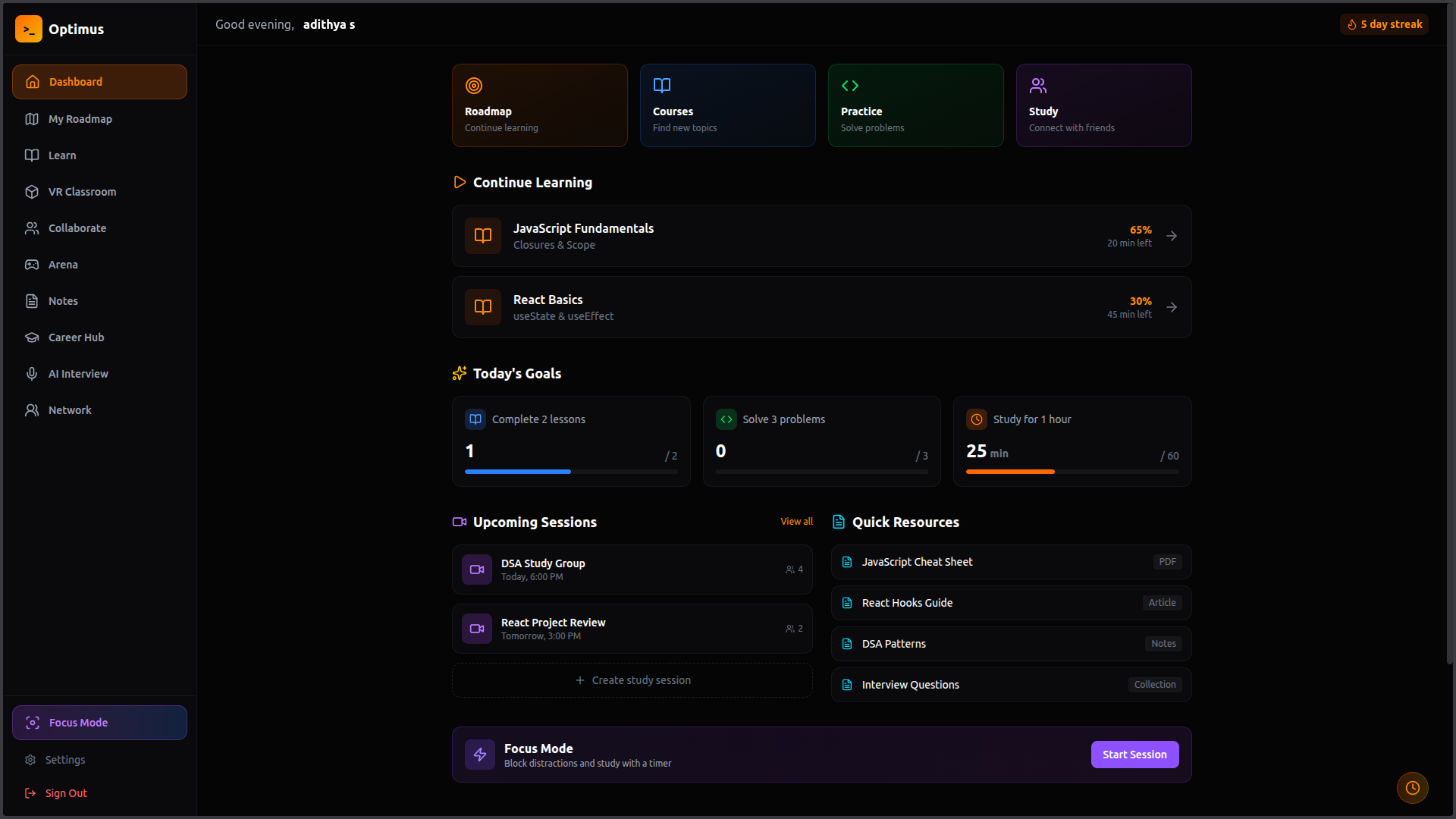This screenshot has width=1456, height=819.
Task: Click the AI Interview microphone icon
Action: (x=32, y=374)
